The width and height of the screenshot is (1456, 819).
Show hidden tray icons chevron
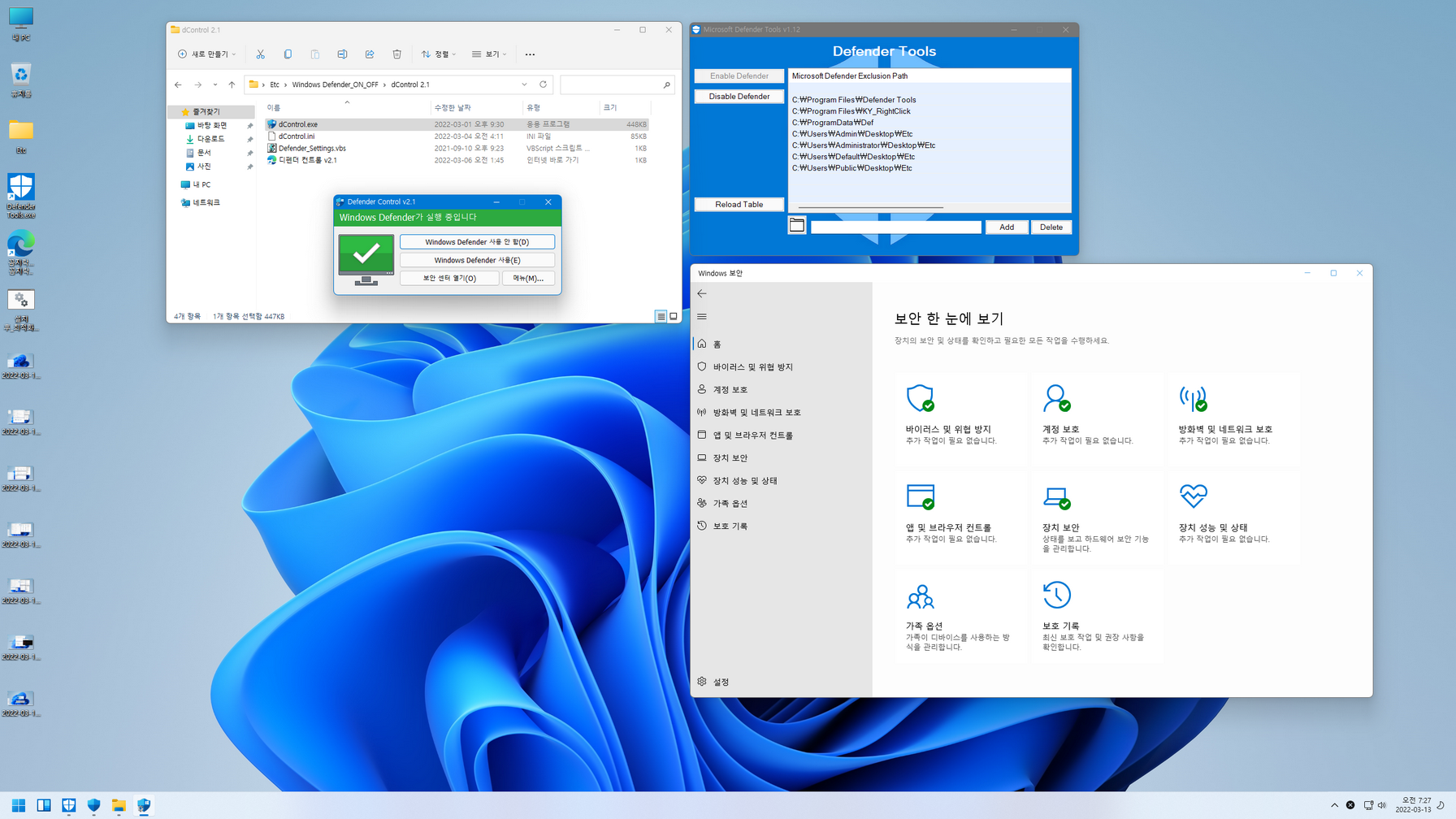click(1334, 805)
